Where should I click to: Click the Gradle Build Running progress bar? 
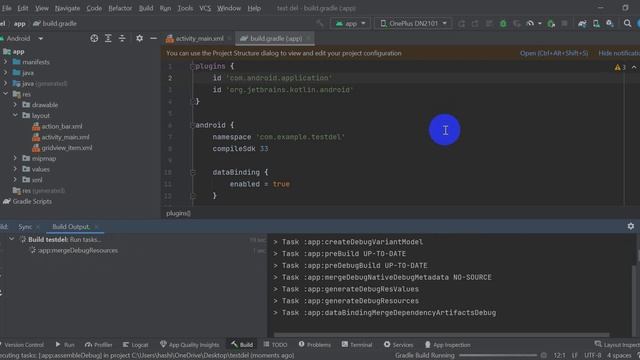point(498,356)
